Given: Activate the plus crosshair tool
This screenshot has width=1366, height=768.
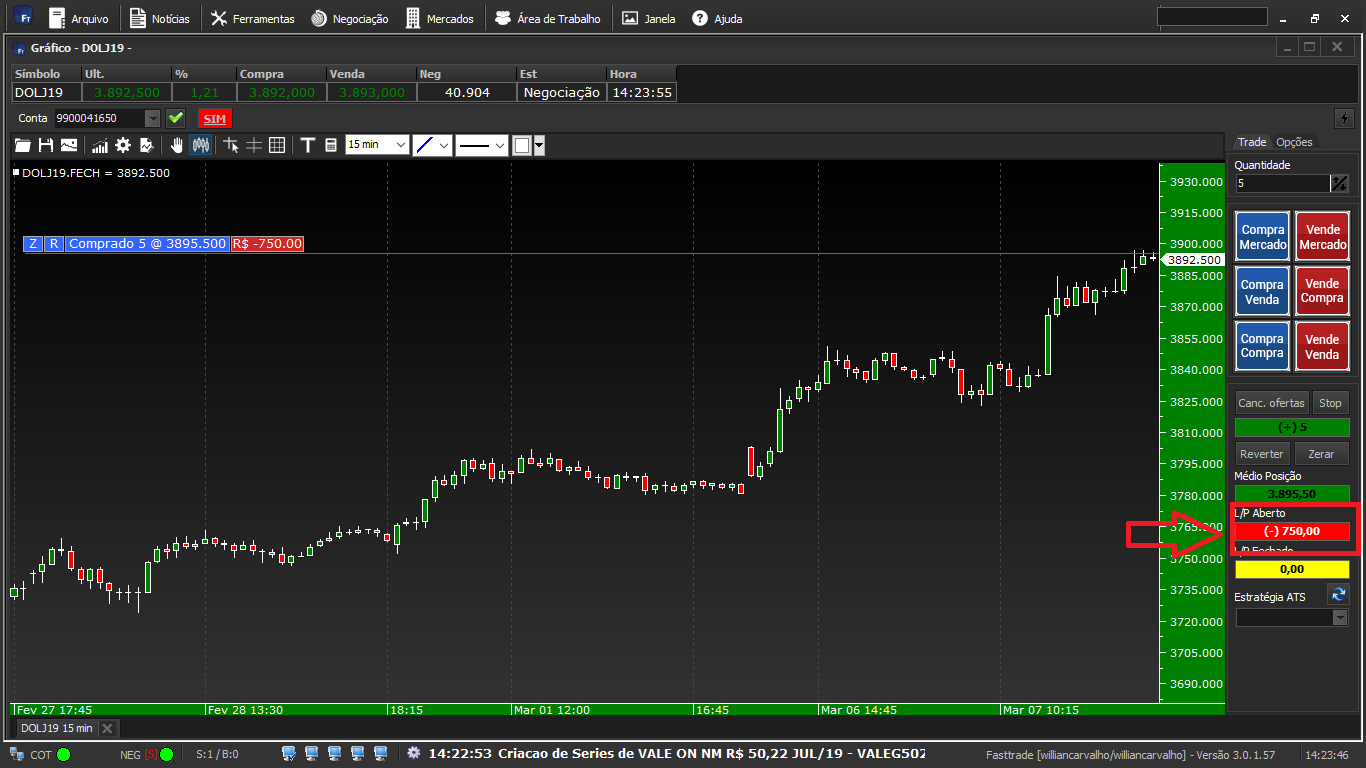Looking at the screenshot, I should (x=254, y=145).
